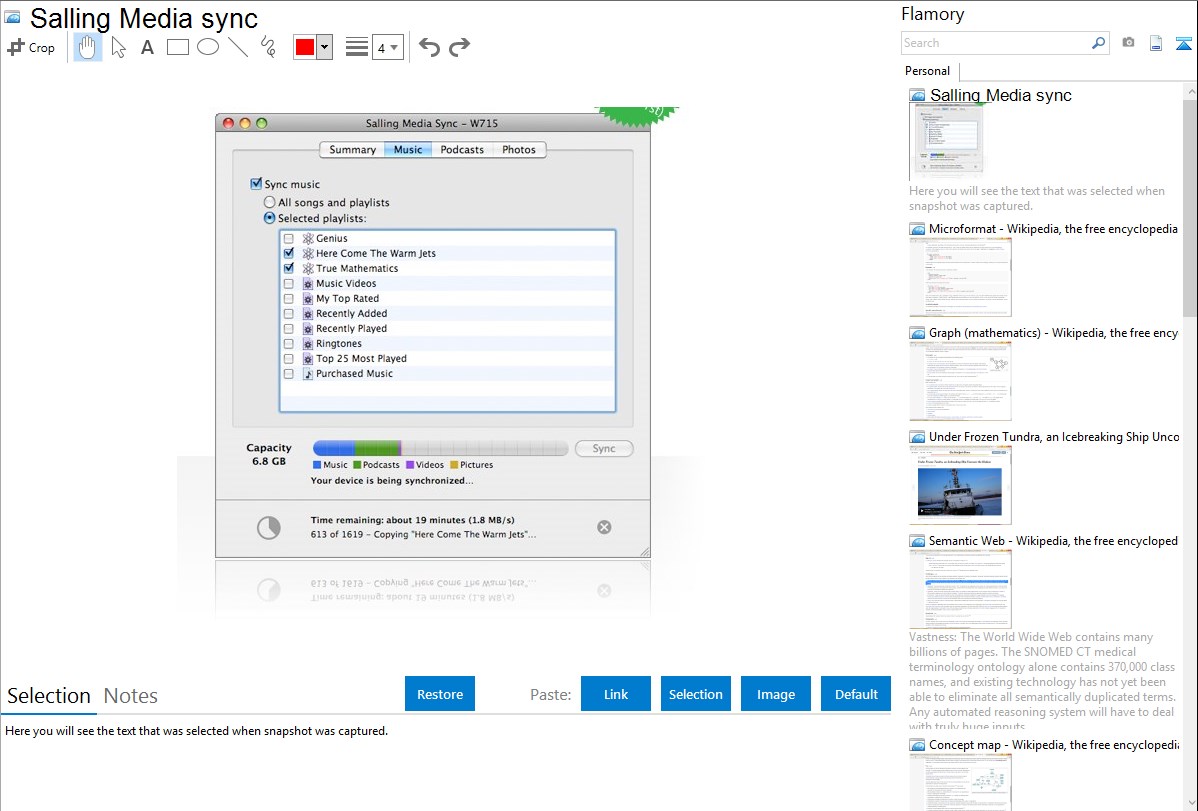Image resolution: width=1198 pixels, height=811 pixels.
Task: Click the Sync button
Action: click(604, 449)
